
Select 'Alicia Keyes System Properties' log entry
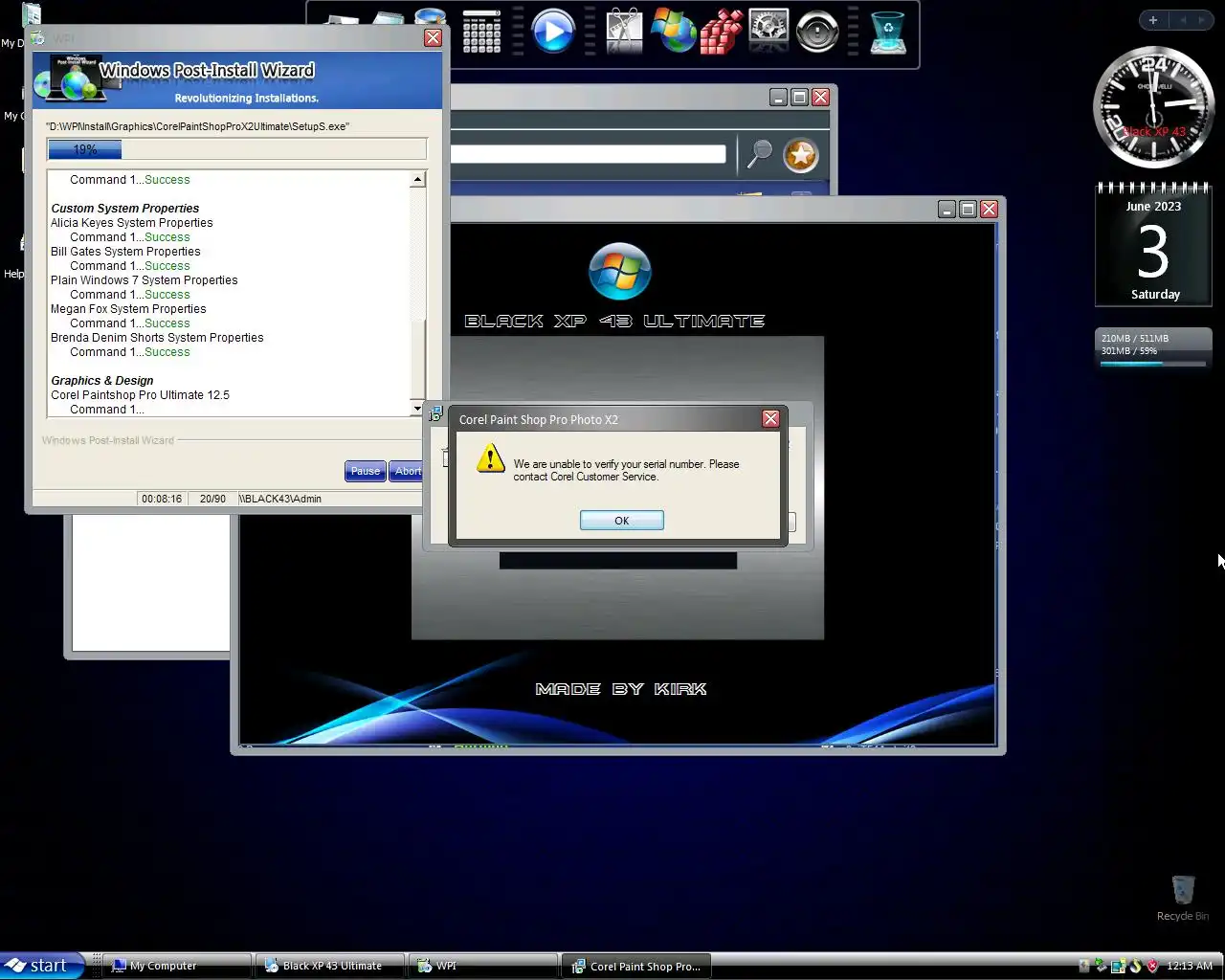(x=132, y=222)
